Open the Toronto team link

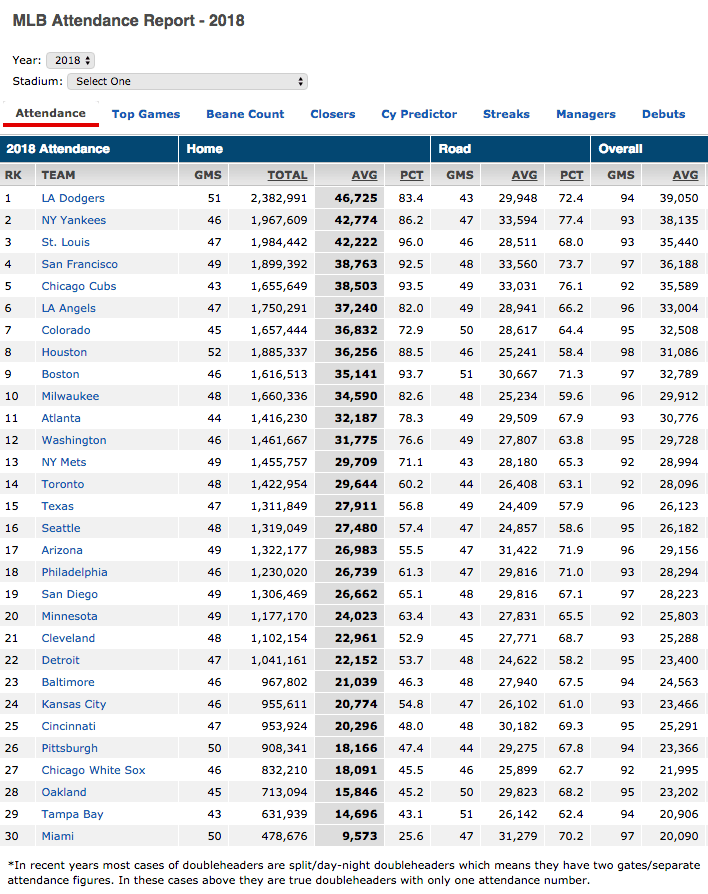[x=63, y=485]
